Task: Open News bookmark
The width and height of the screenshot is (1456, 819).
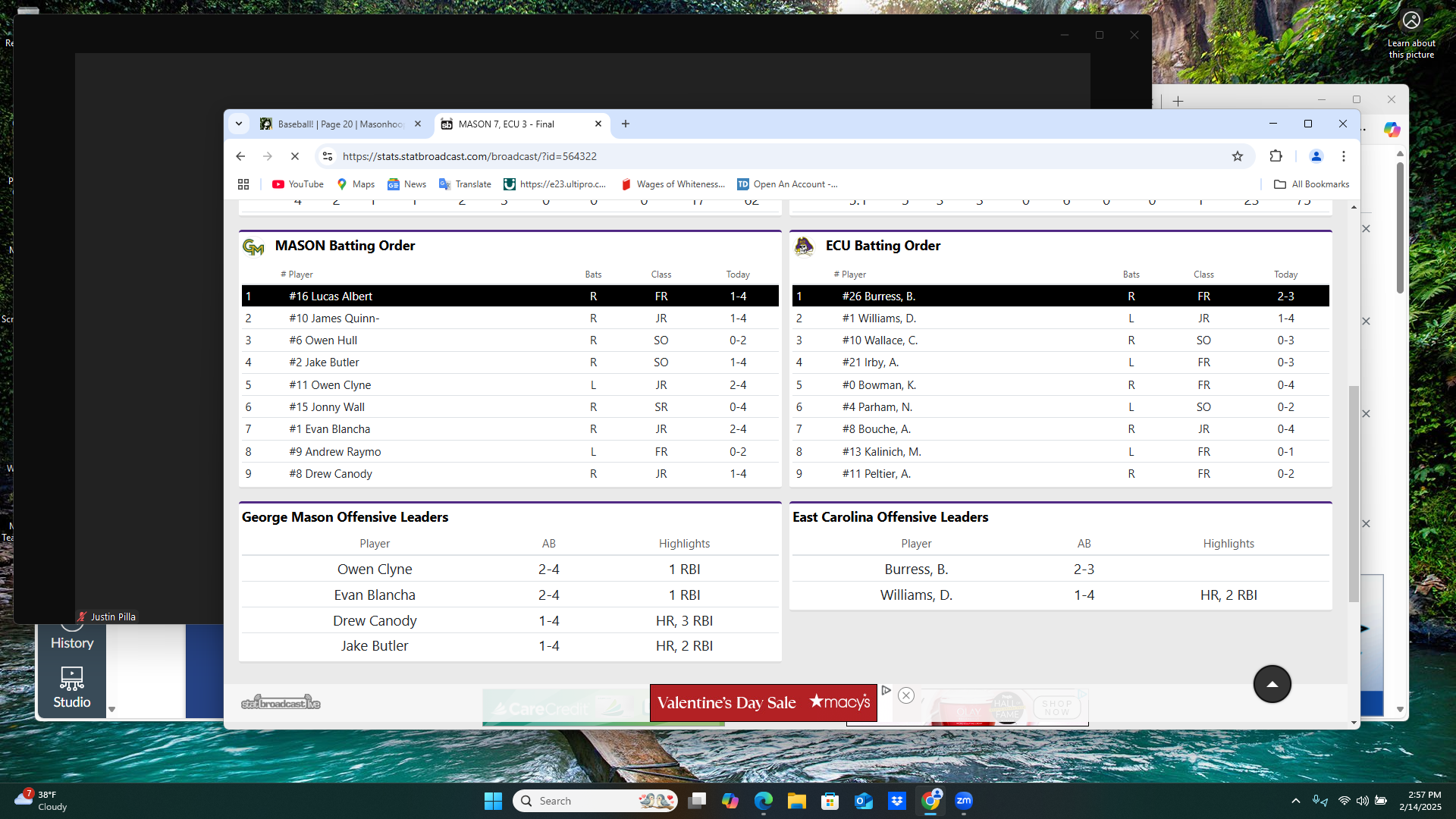Action: click(x=406, y=184)
